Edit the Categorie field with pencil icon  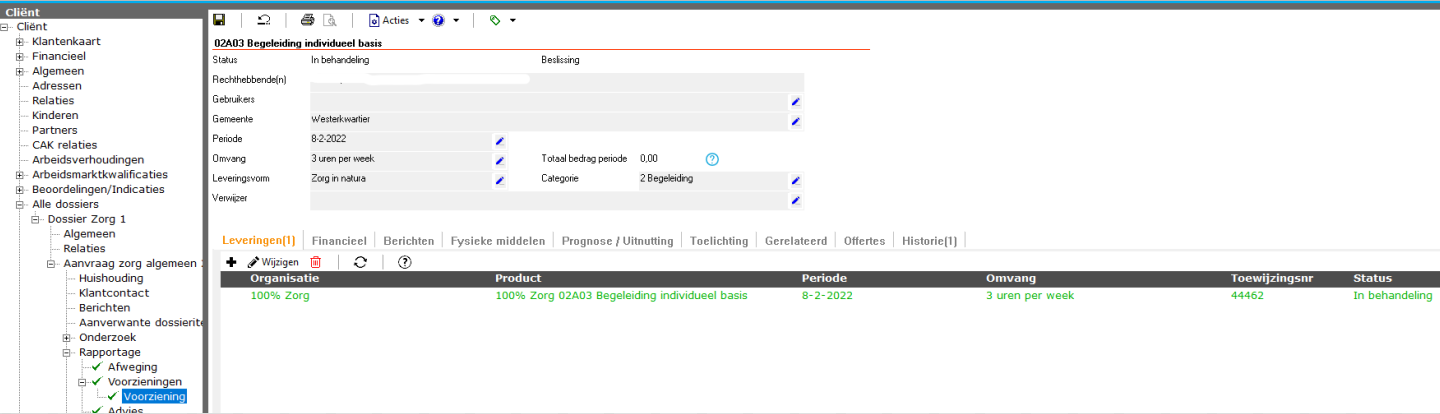tap(796, 180)
